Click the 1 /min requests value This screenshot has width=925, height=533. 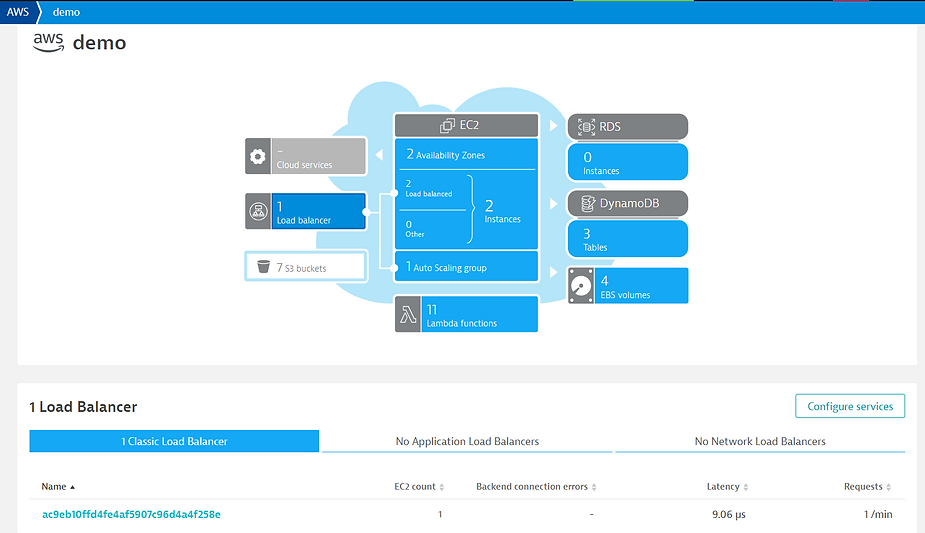[878, 514]
